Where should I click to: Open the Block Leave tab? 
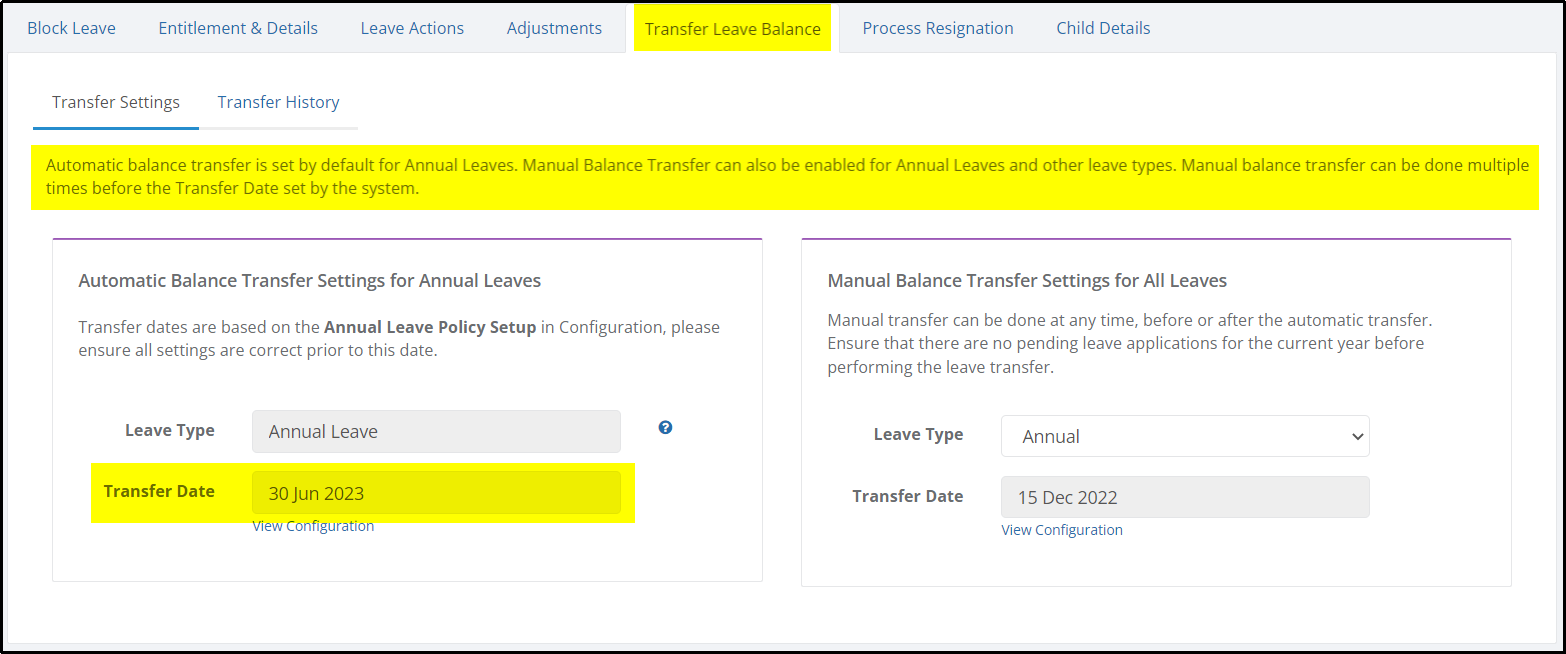[x=71, y=28]
